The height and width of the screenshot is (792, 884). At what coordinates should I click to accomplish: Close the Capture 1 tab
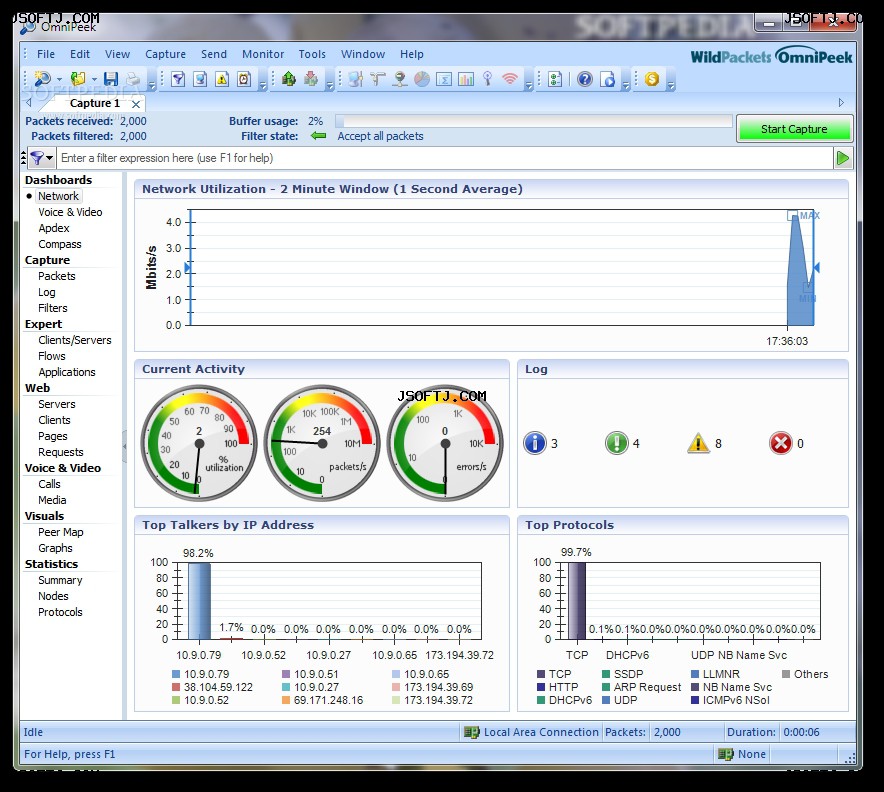(136, 104)
